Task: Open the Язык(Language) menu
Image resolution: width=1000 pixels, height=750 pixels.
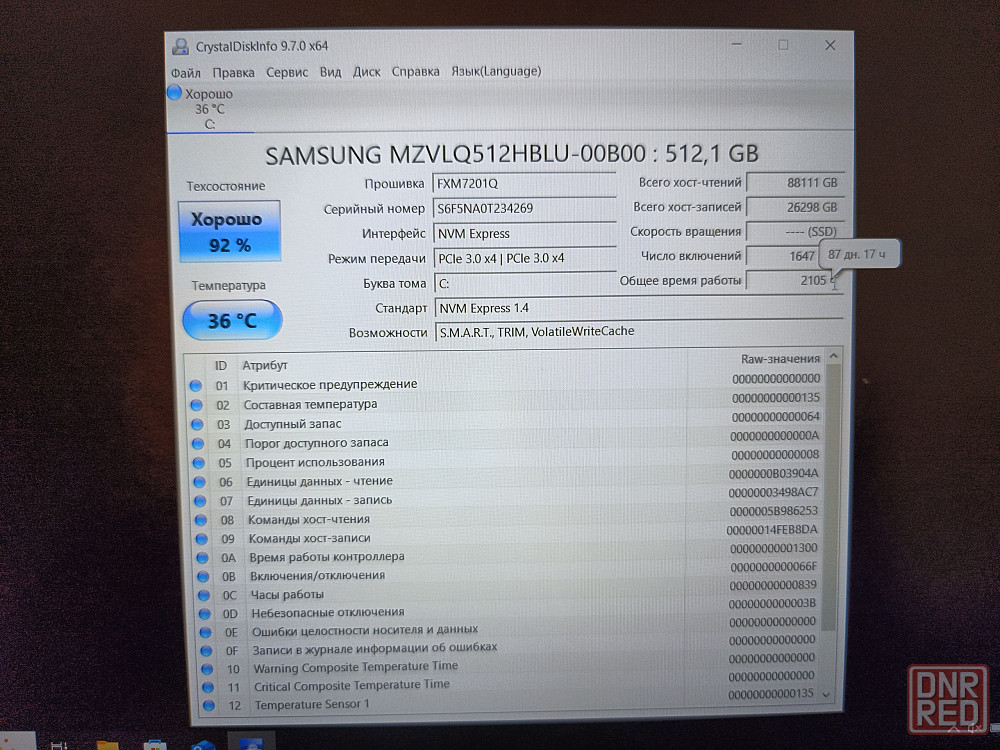Action: pos(496,71)
